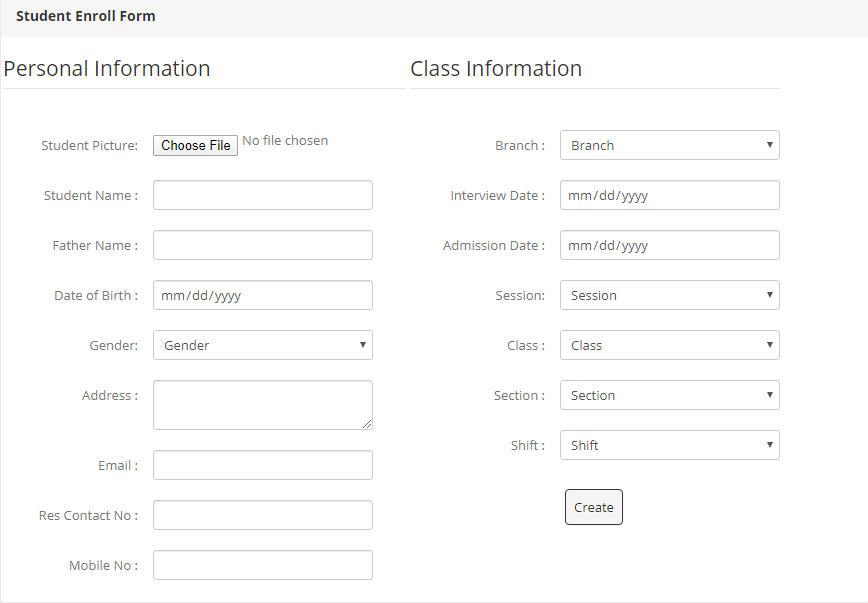The width and height of the screenshot is (868, 603).
Task: Click the Interview Date field
Action: 669,195
